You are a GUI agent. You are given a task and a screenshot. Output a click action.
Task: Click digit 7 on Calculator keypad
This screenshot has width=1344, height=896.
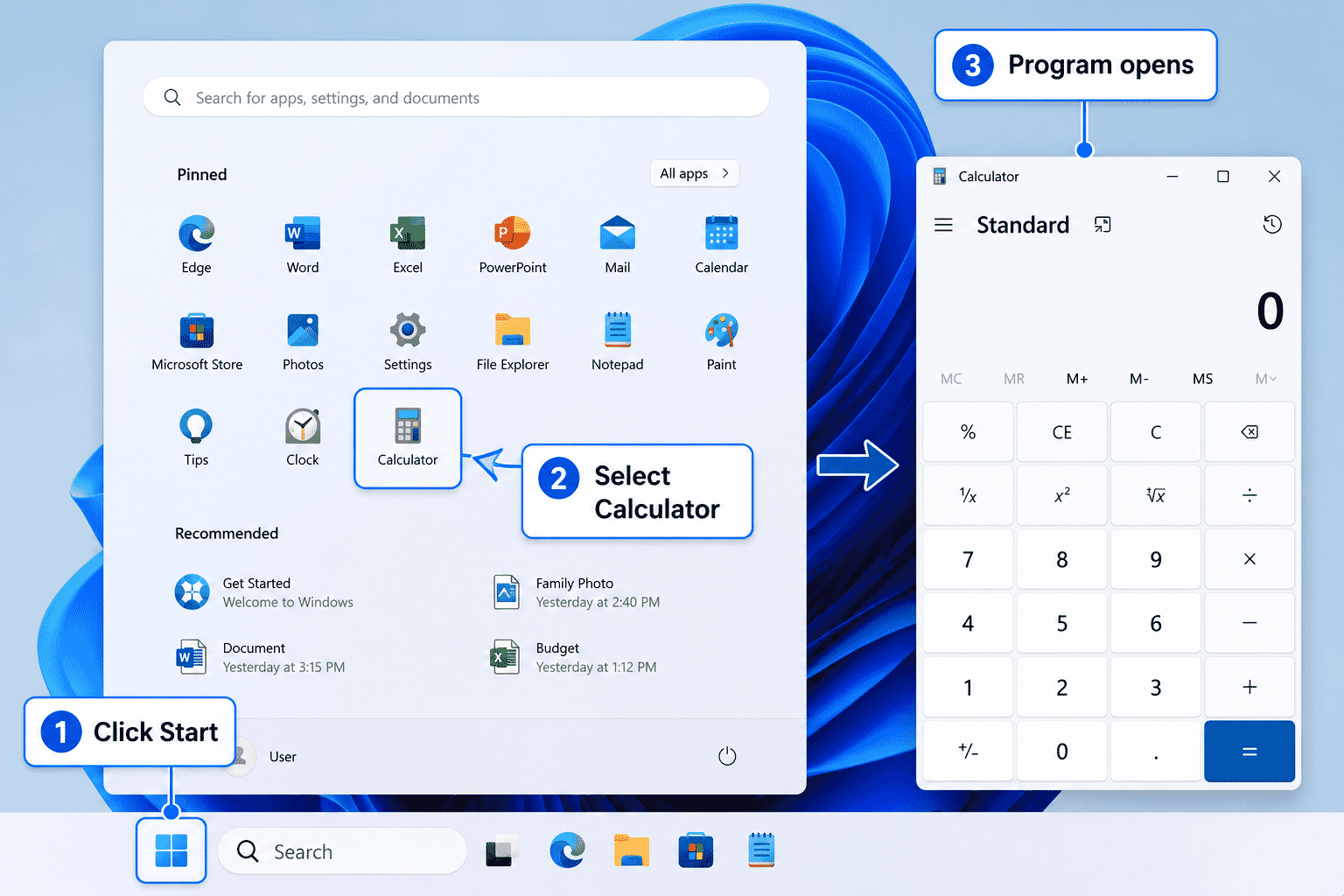point(968,559)
